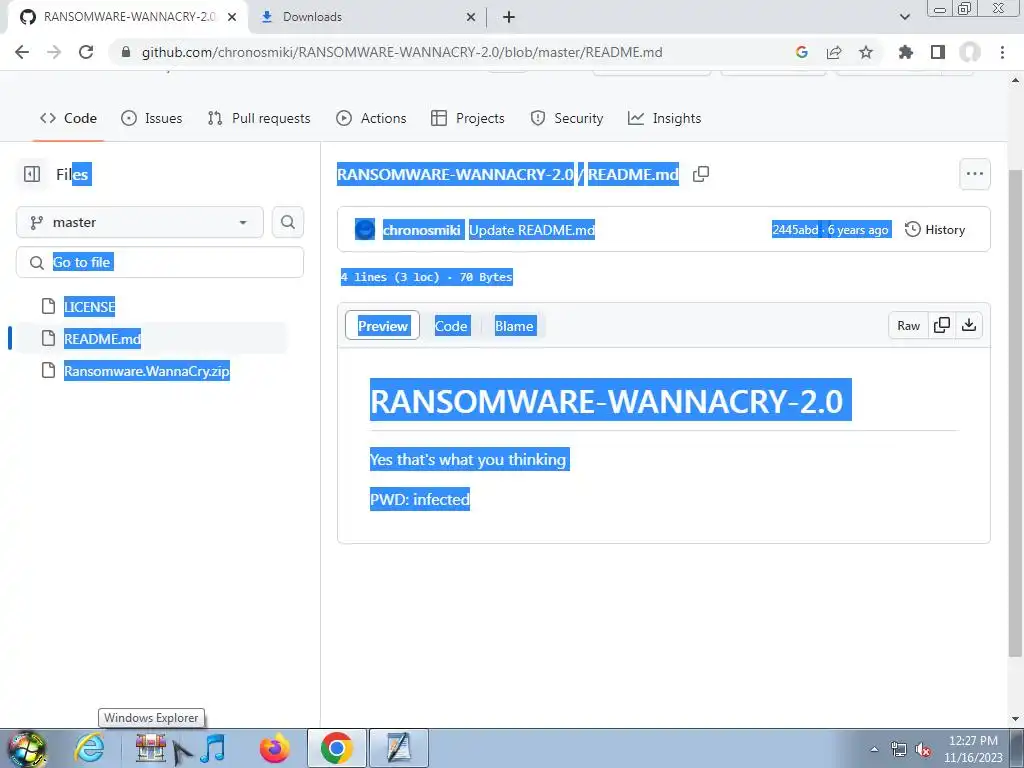
Task: Copy file path icon next to README.md
Action: (701, 174)
